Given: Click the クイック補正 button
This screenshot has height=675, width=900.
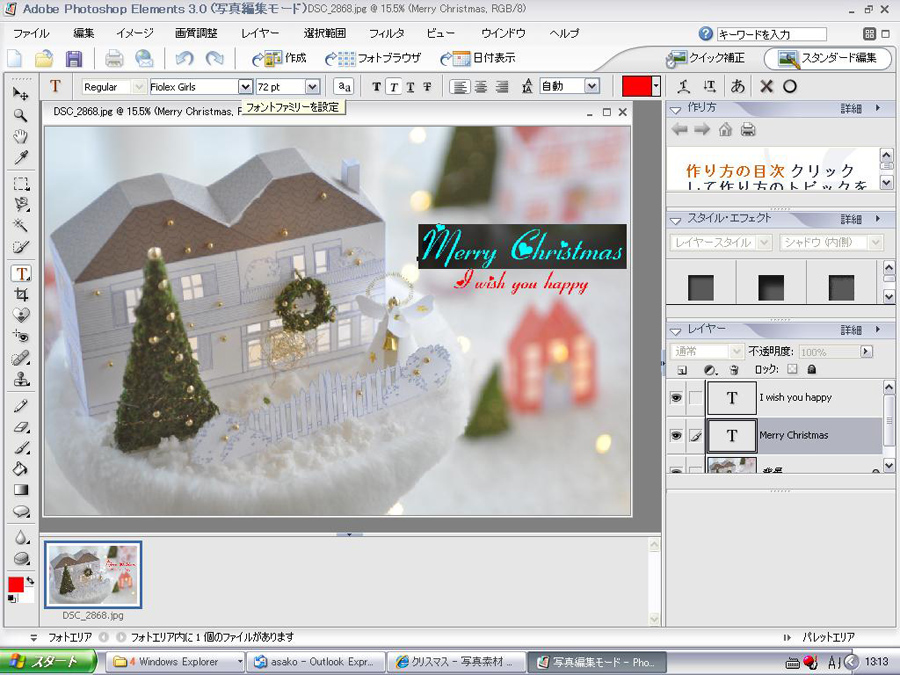Looking at the screenshot, I should (x=706, y=58).
